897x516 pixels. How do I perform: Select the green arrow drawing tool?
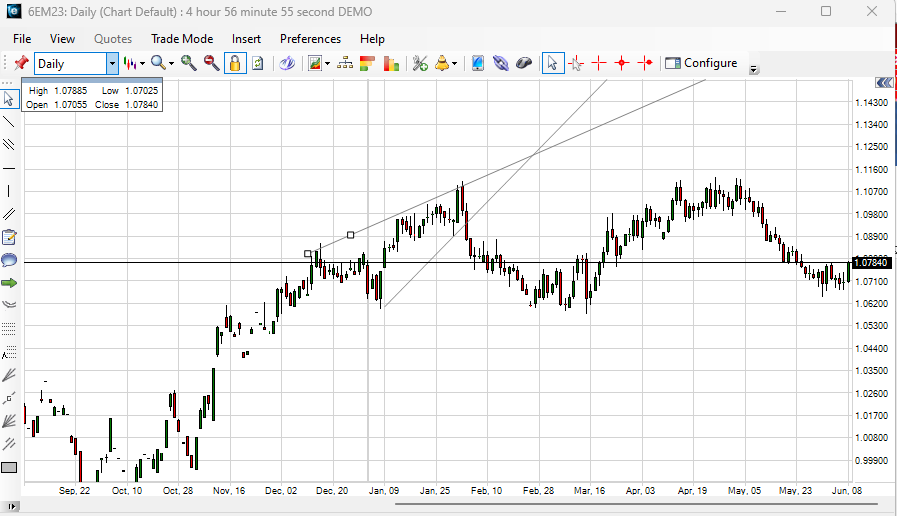(9, 283)
